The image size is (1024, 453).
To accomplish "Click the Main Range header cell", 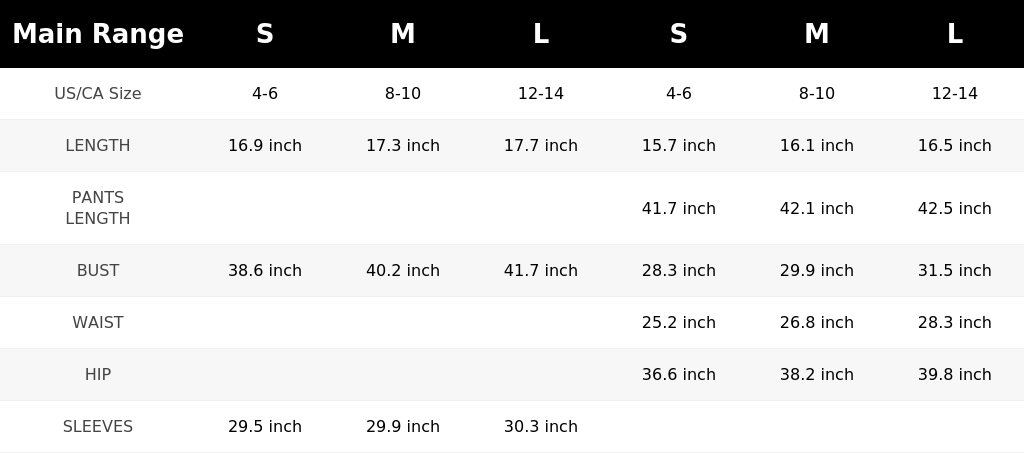I will pos(98,34).
